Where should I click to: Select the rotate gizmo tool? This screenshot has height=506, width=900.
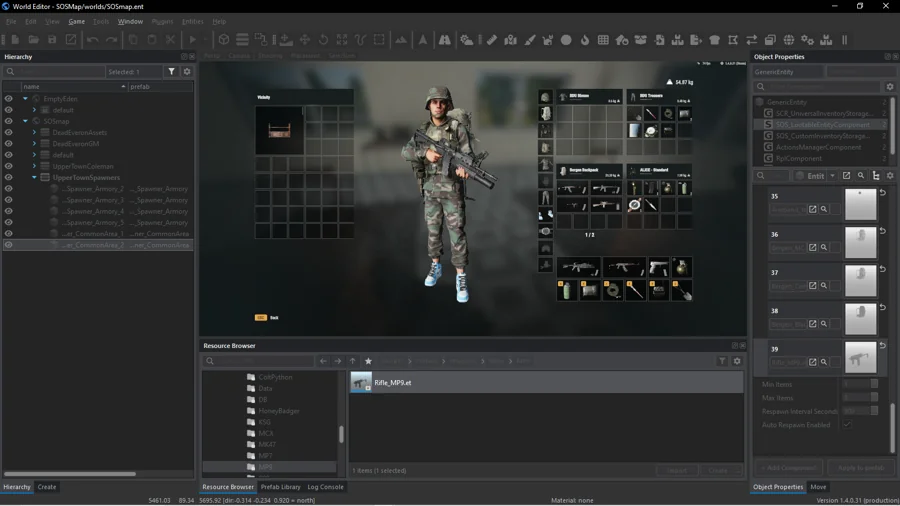[x=324, y=40]
